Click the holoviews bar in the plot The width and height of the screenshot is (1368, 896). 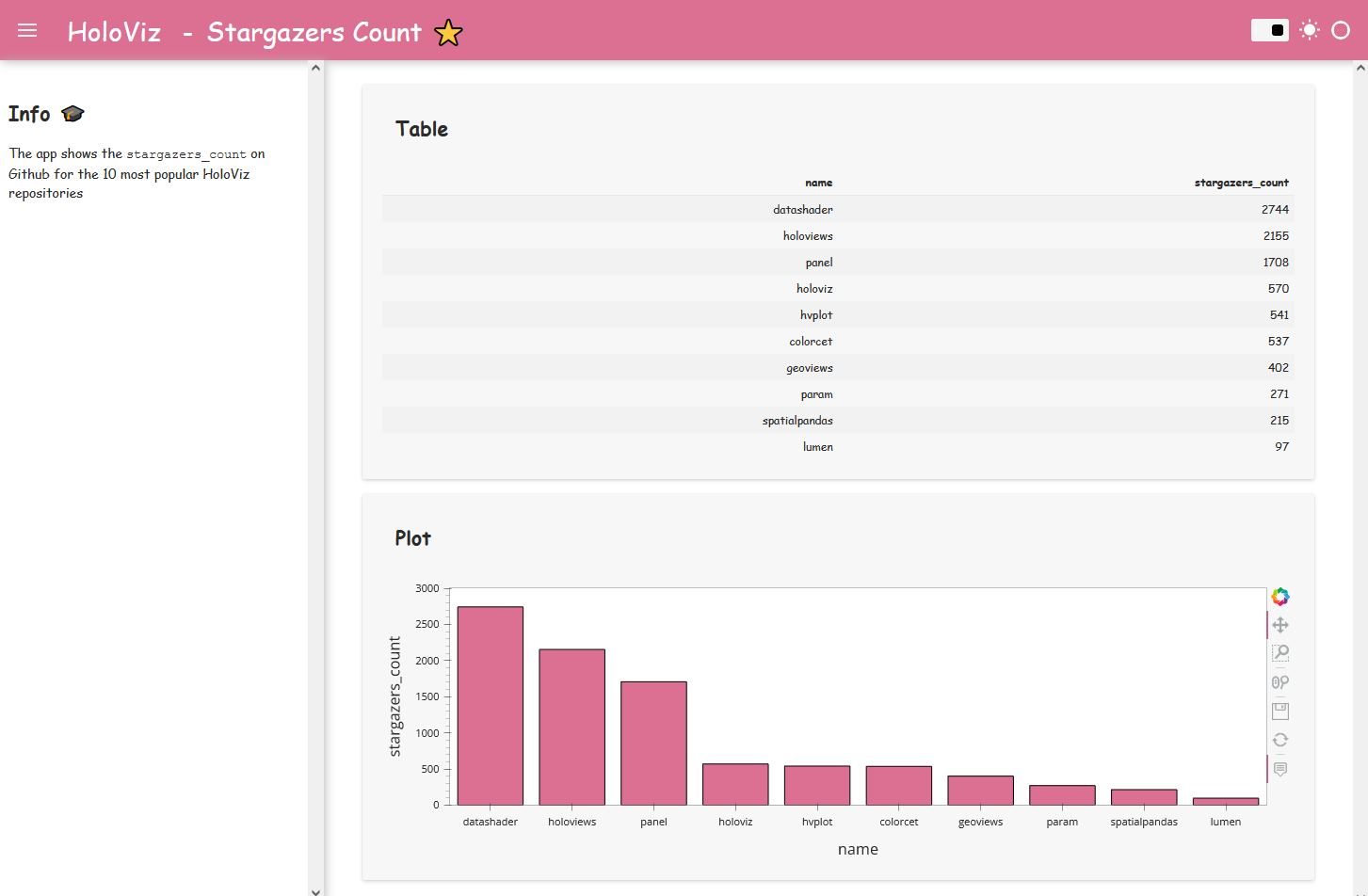coord(572,727)
